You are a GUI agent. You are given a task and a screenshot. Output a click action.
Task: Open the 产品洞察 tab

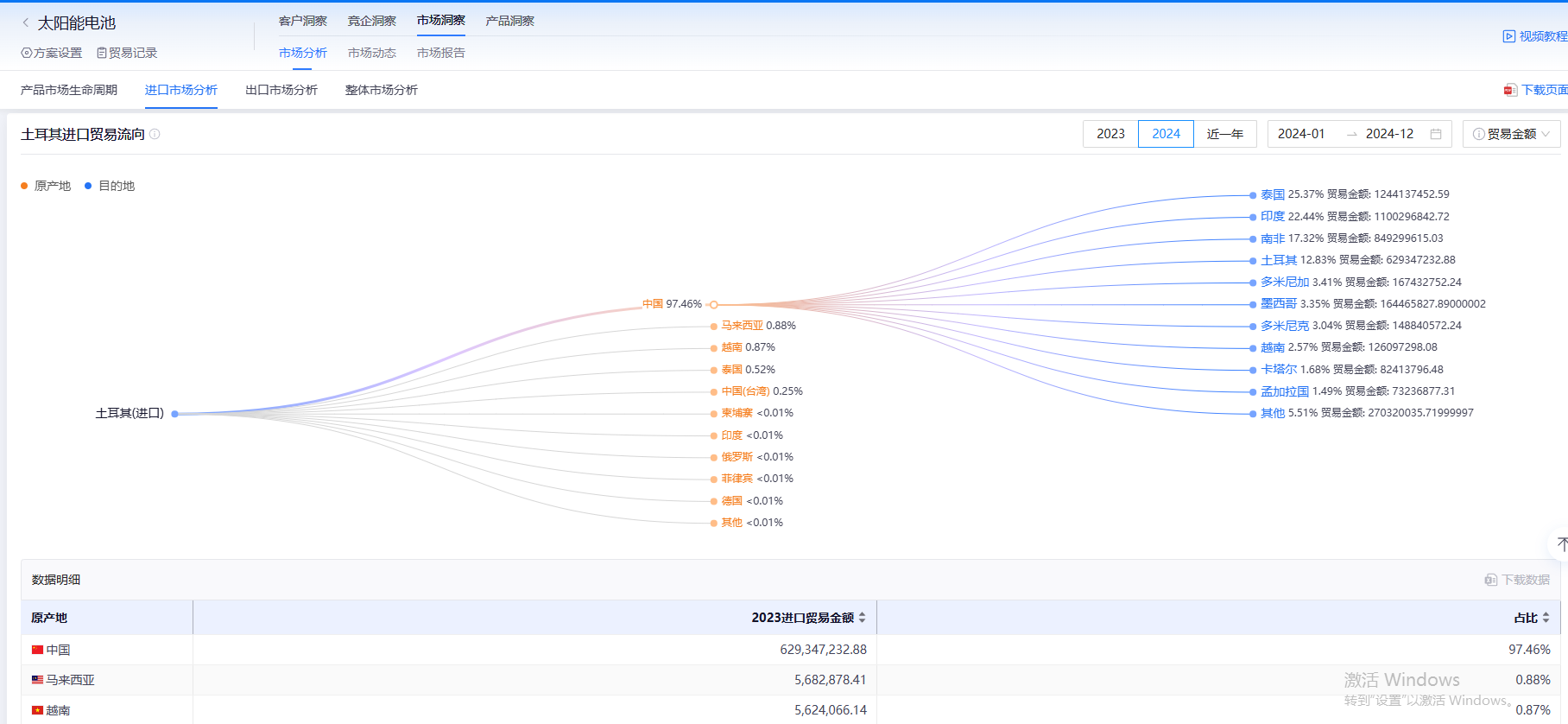tap(509, 21)
